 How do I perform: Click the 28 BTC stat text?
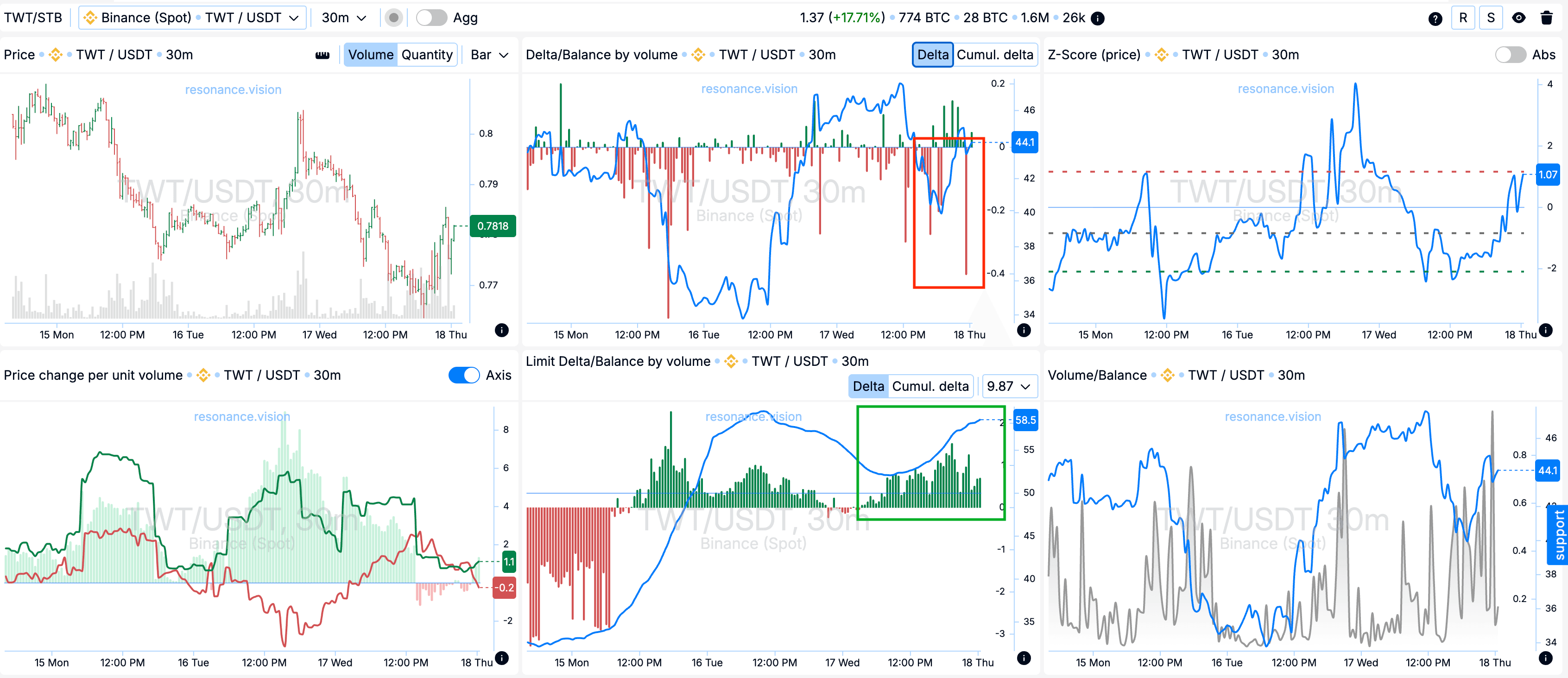point(985,18)
